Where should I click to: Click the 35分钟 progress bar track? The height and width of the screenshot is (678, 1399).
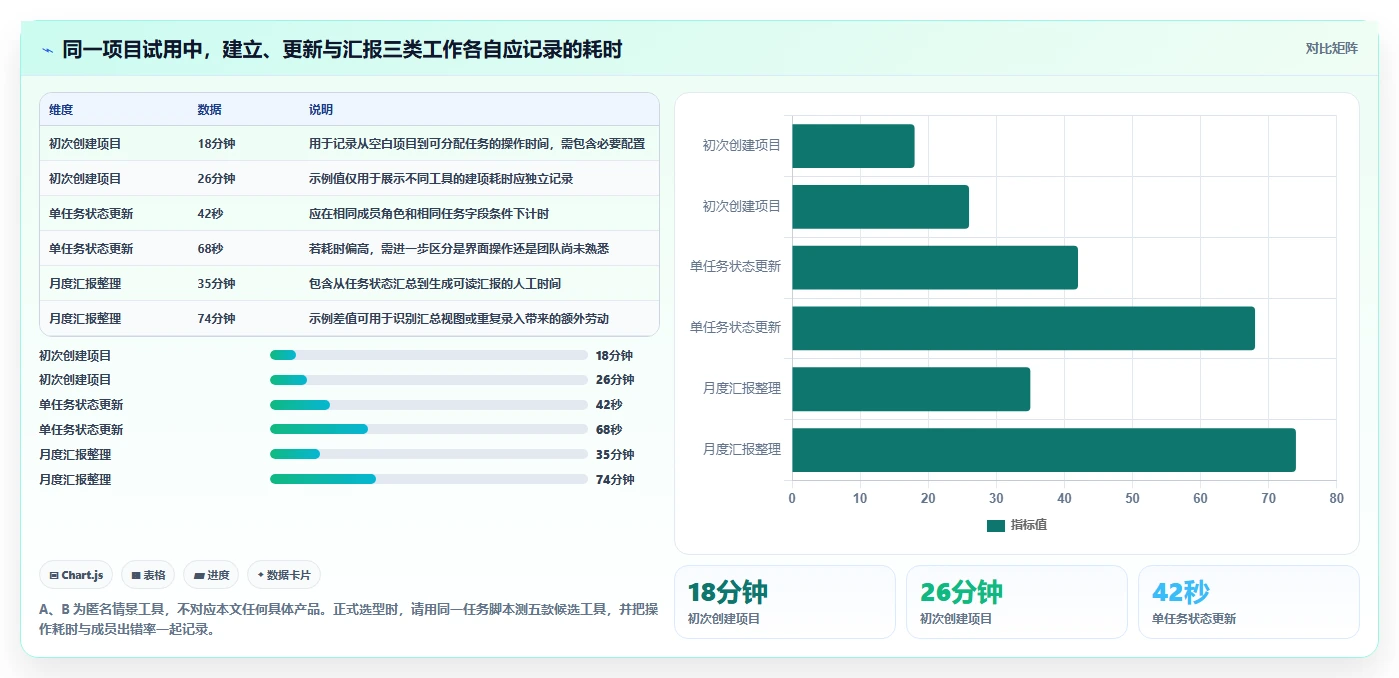click(x=428, y=454)
